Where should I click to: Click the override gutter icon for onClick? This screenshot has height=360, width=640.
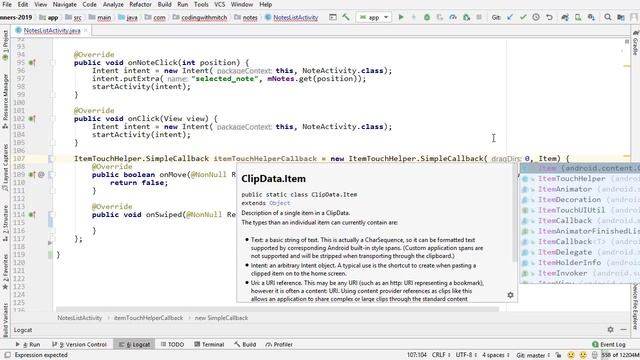(32, 118)
